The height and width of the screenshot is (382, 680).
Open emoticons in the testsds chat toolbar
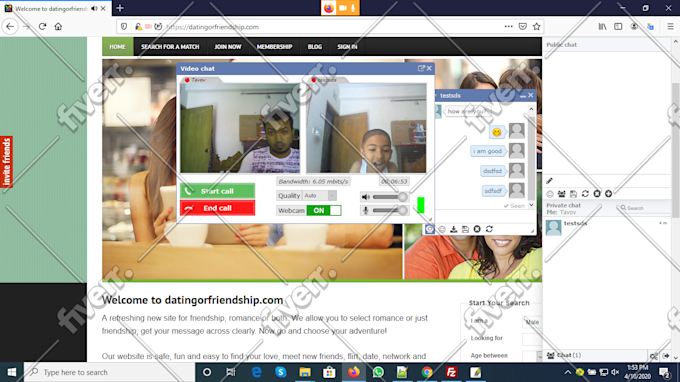[441, 229]
